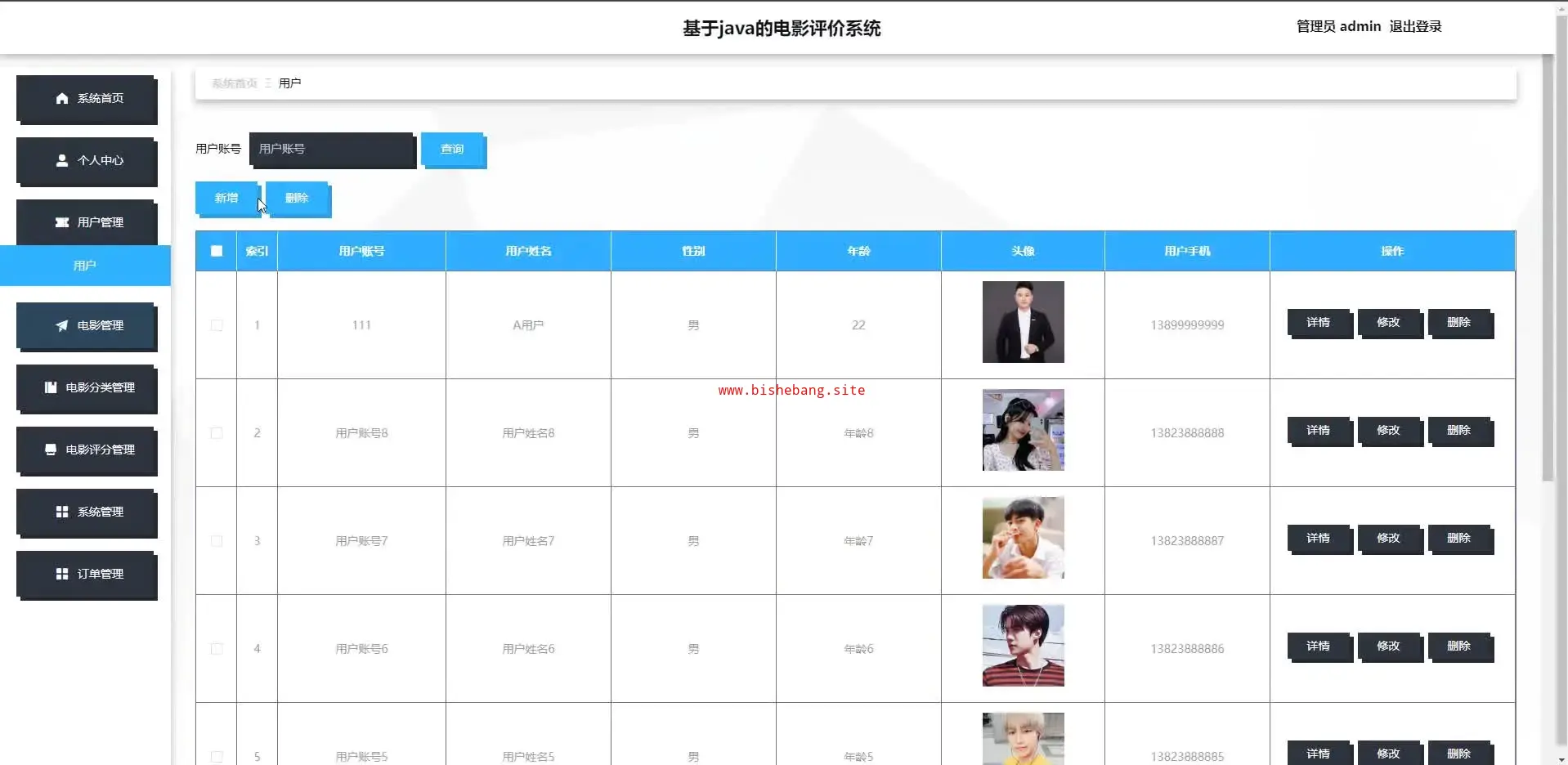View 详情 for user 111
The width and height of the screenshot is (1568, 765).
point(1319,323)
